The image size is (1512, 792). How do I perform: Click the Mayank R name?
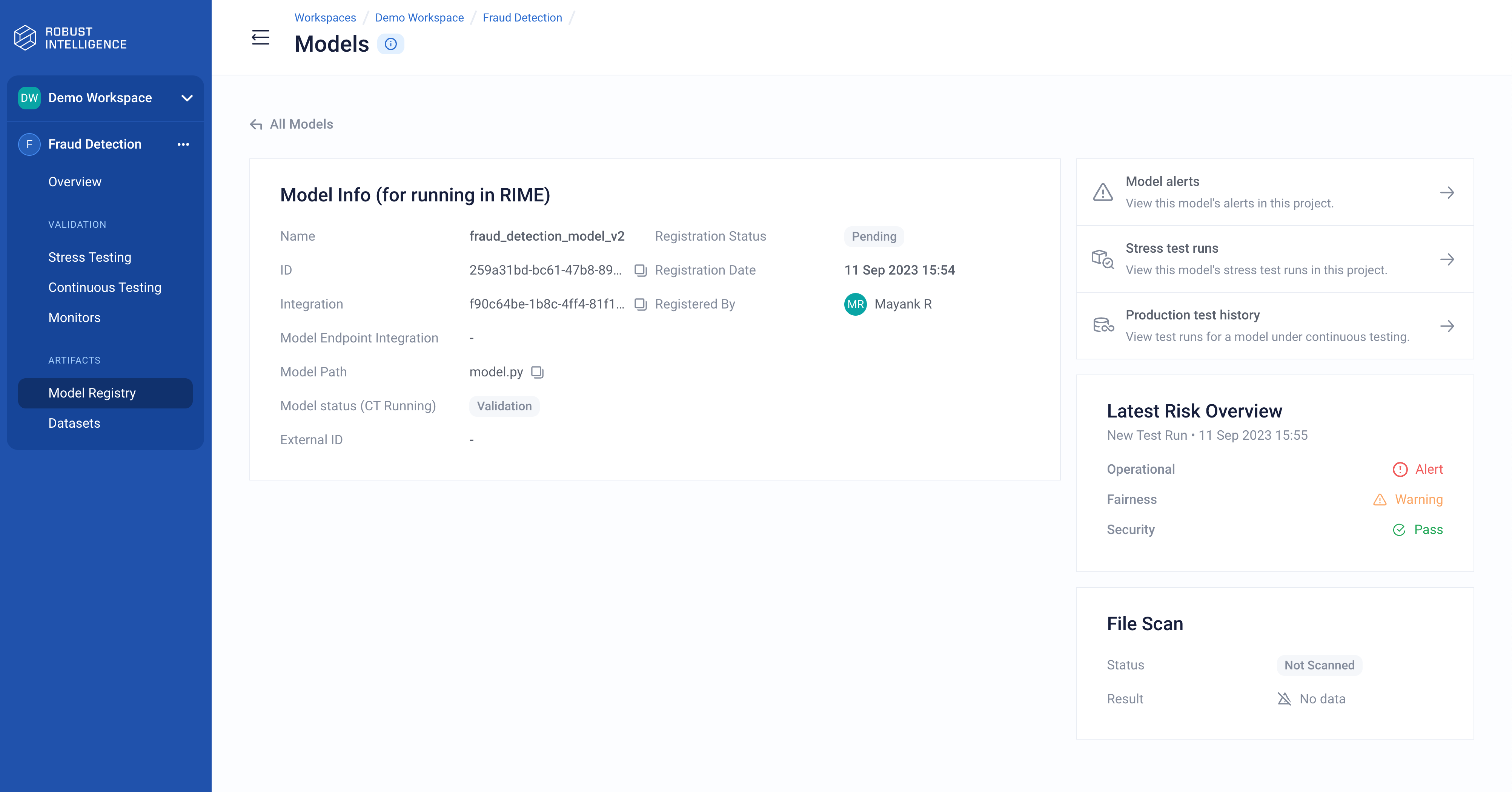pyautogui.click(x=903, y=304)
